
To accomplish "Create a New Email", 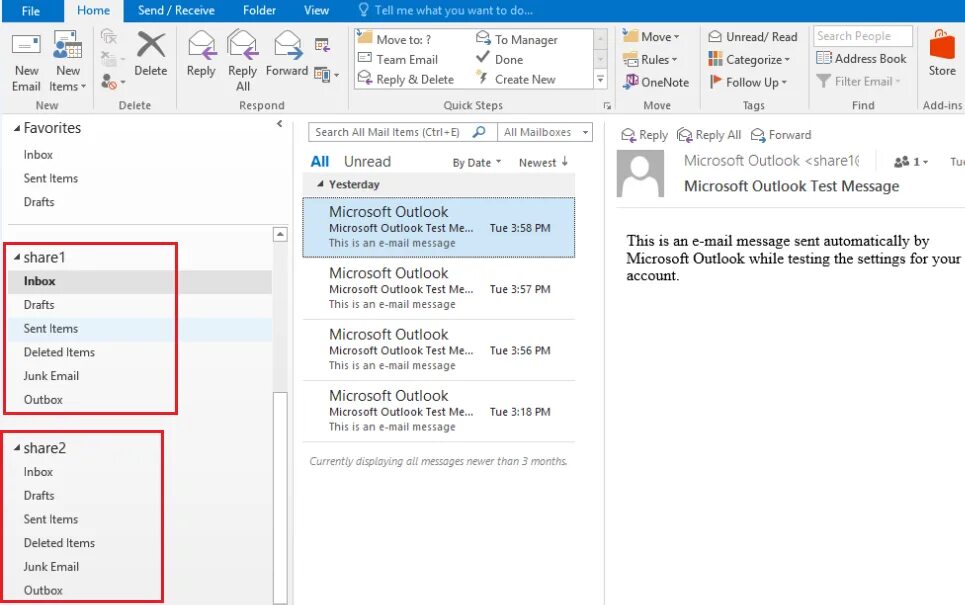I will pos(26,62).
